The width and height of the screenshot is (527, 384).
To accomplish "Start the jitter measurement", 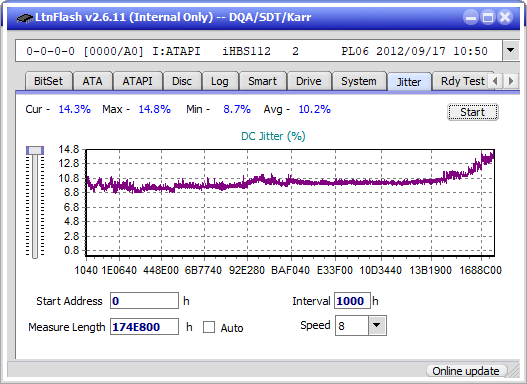I will [473, 112].
